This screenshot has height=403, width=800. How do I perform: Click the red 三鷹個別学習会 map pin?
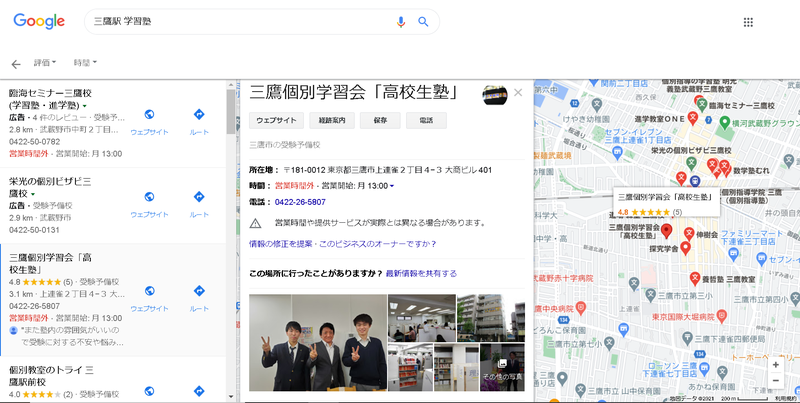(x=666, y=231)
